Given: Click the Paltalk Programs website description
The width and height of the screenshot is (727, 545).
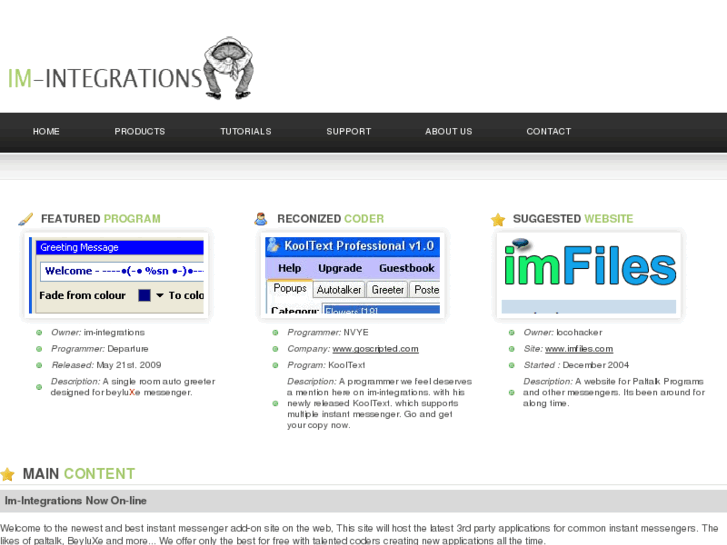Looking at the screenshot, I should 614,392.
